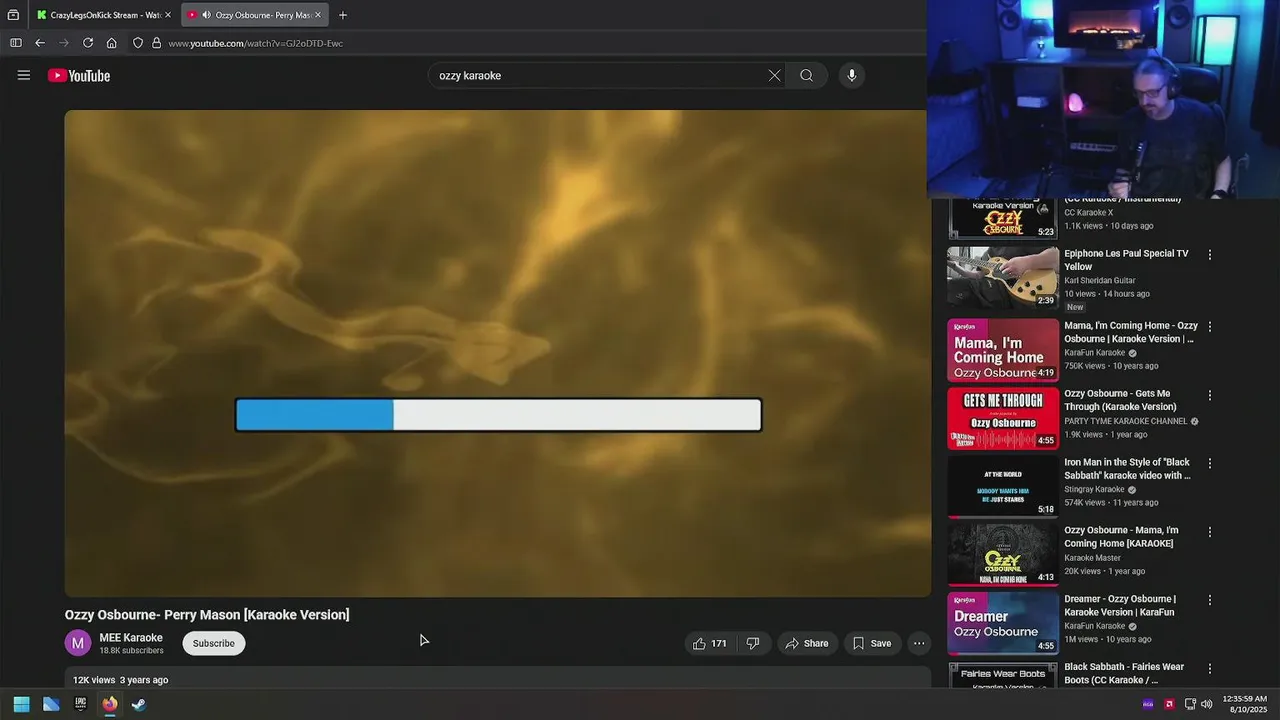Open Epiphone Les Paul Special TV Yellow video
This screenshot has width=1280, height=720.
[x=1126, y=260]
